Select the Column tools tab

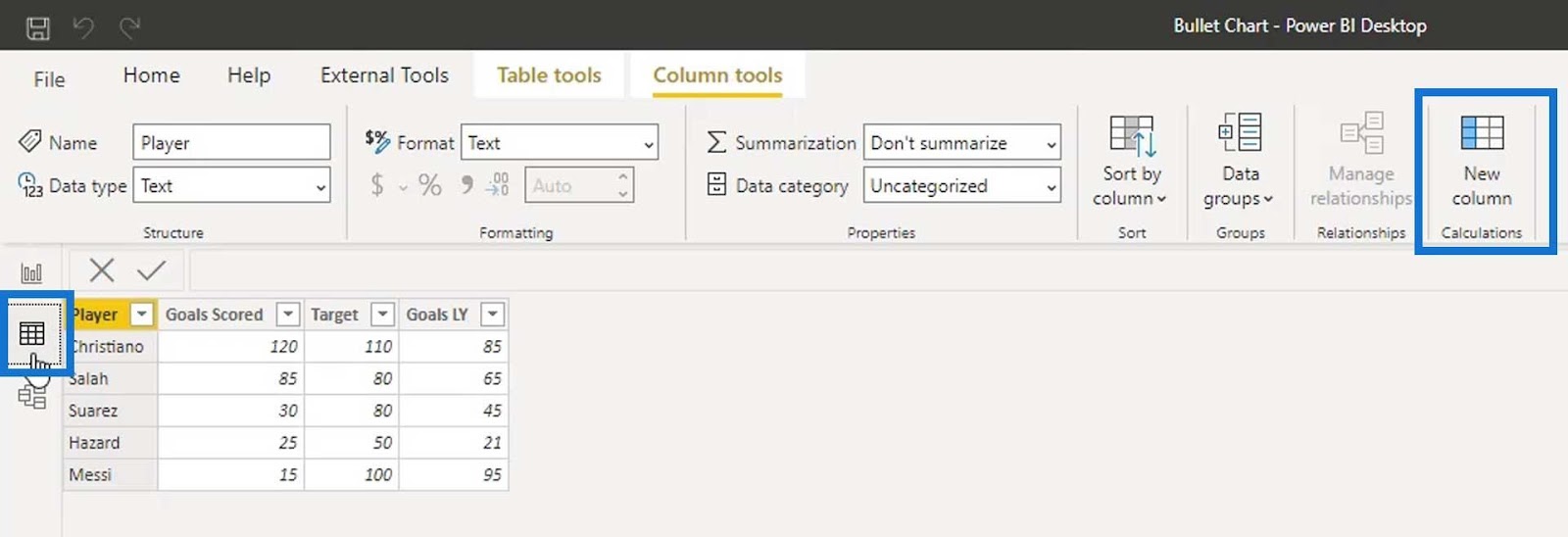(717, 75)
